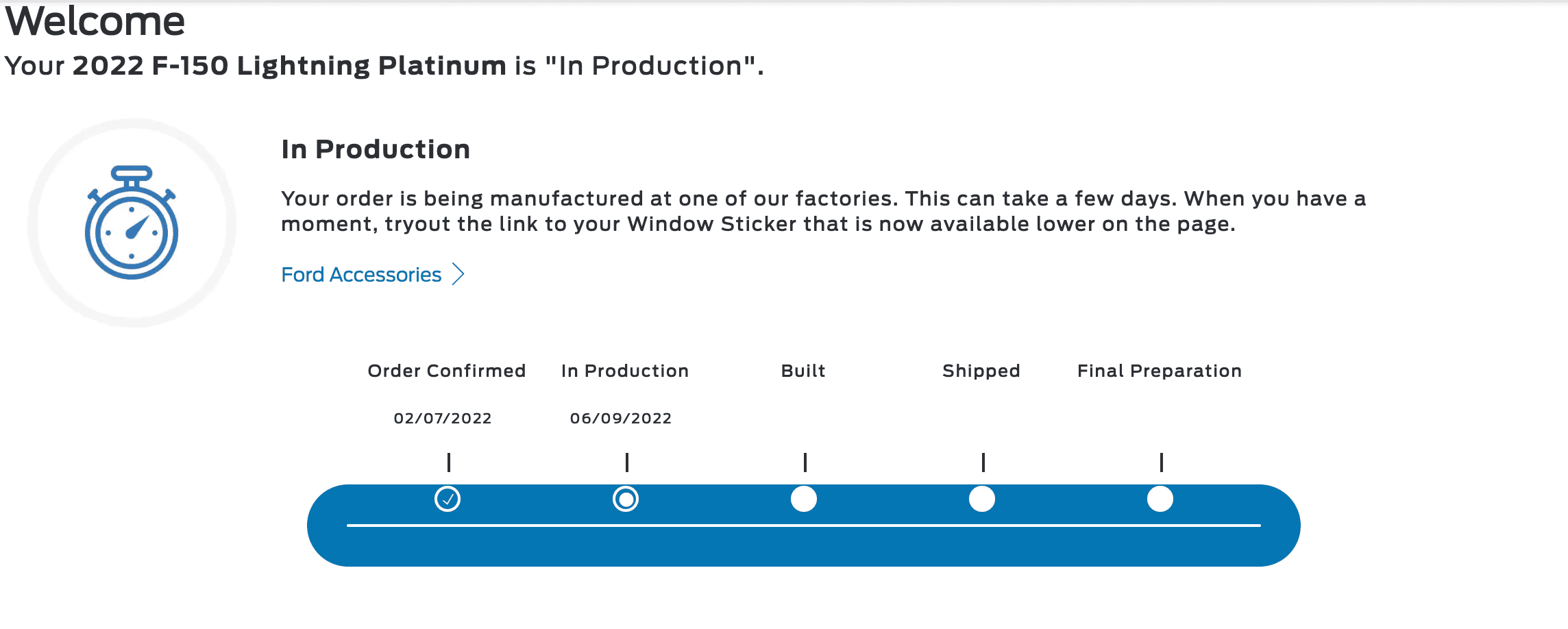
Task: Select the Built step circle
Action: [x=804, y=499]
